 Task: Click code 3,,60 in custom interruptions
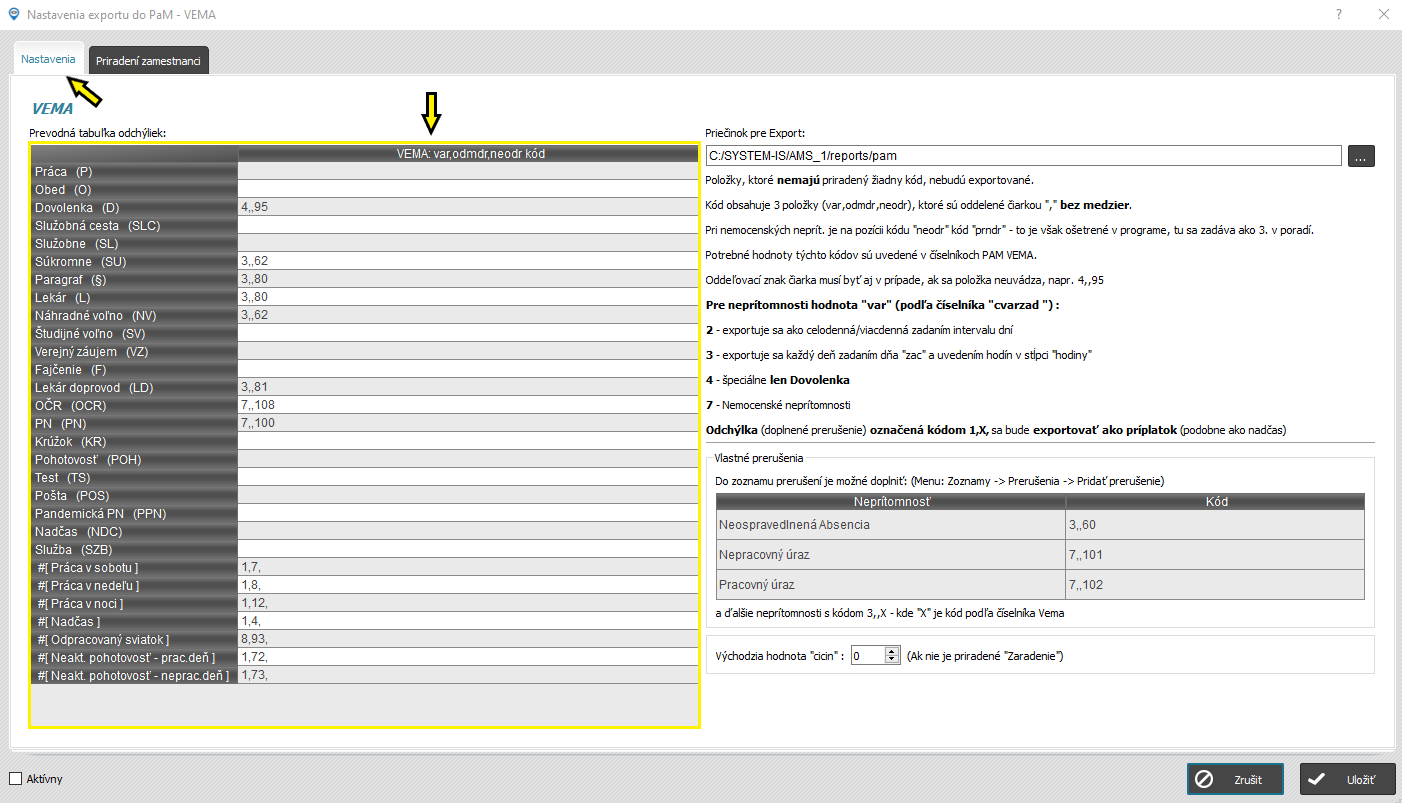[x=1215, y=524]
